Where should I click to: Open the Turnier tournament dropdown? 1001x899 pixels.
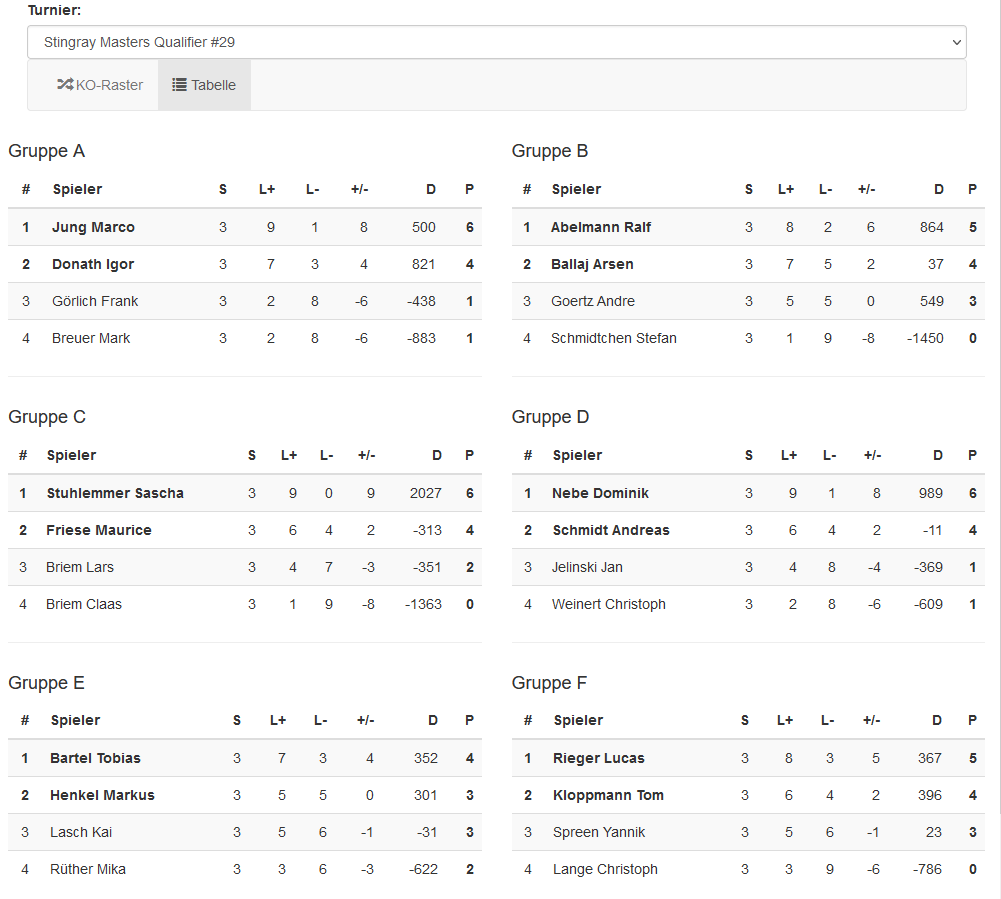click(496, 42)
